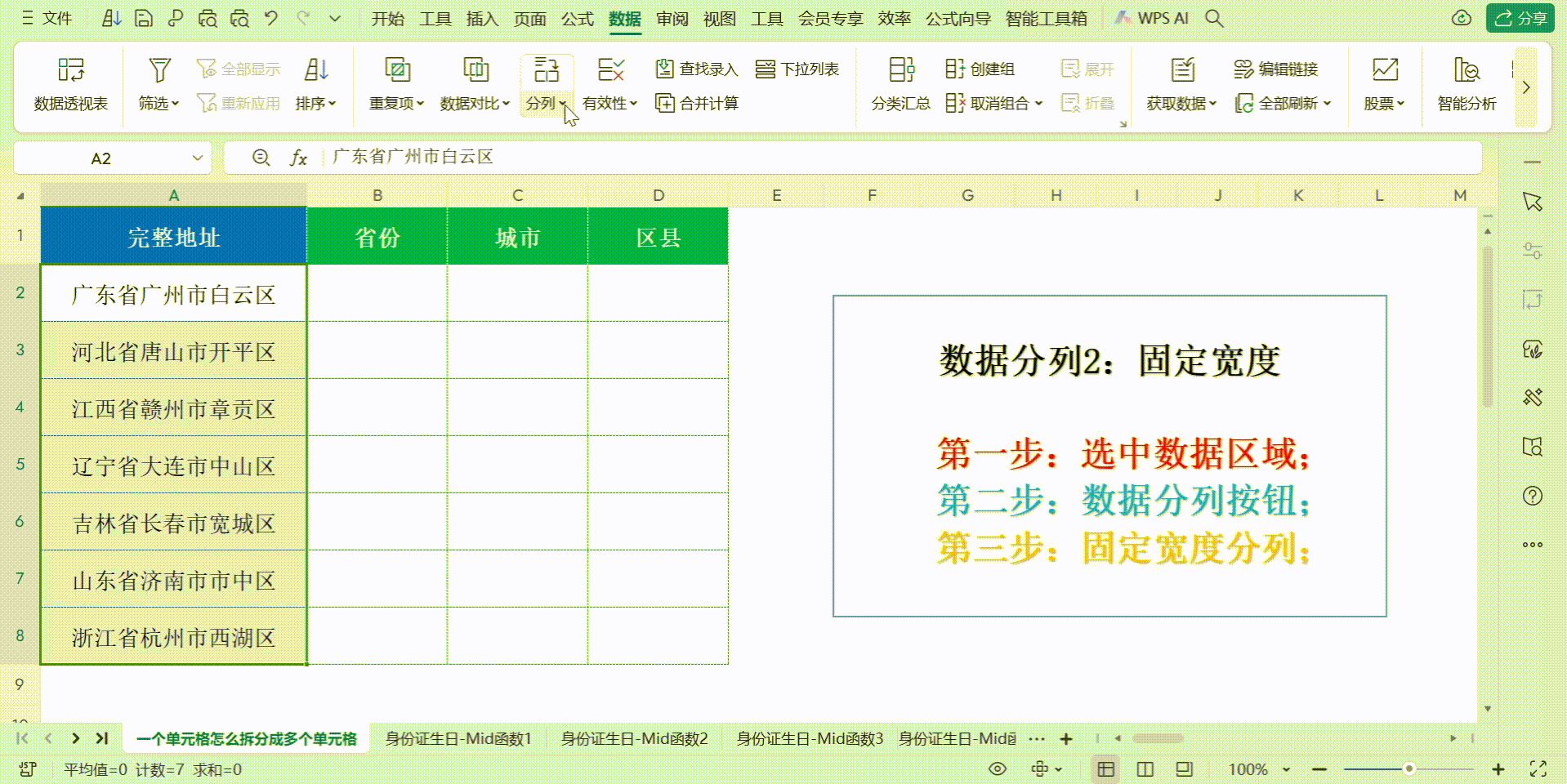This screenshot has height=784, width=1567.
Task: Expand the ribbon scroll right arrow
Action: point(1526,87)
